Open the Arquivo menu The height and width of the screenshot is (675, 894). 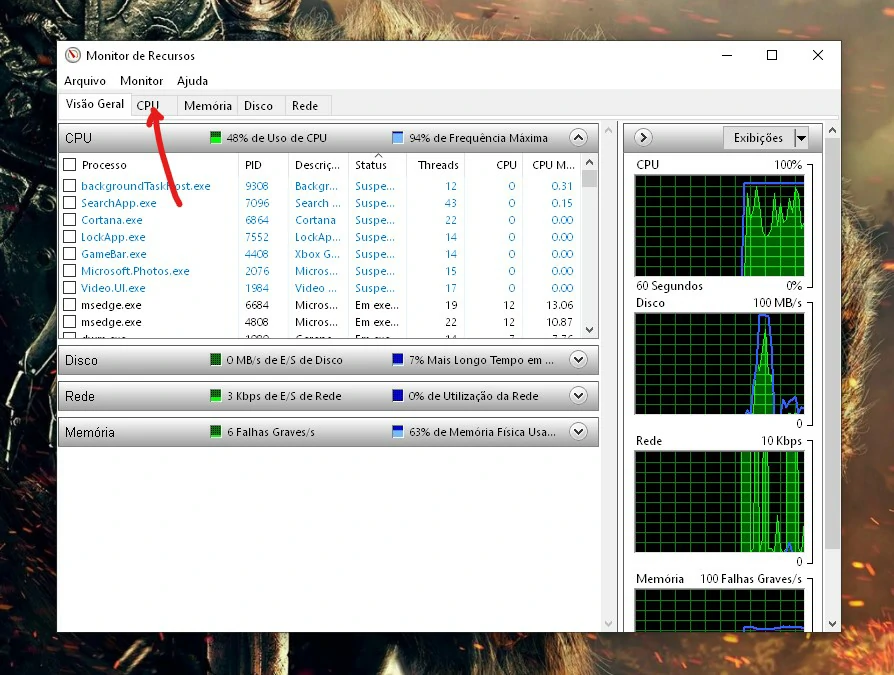pyautogui.click(x=85, y=81)
